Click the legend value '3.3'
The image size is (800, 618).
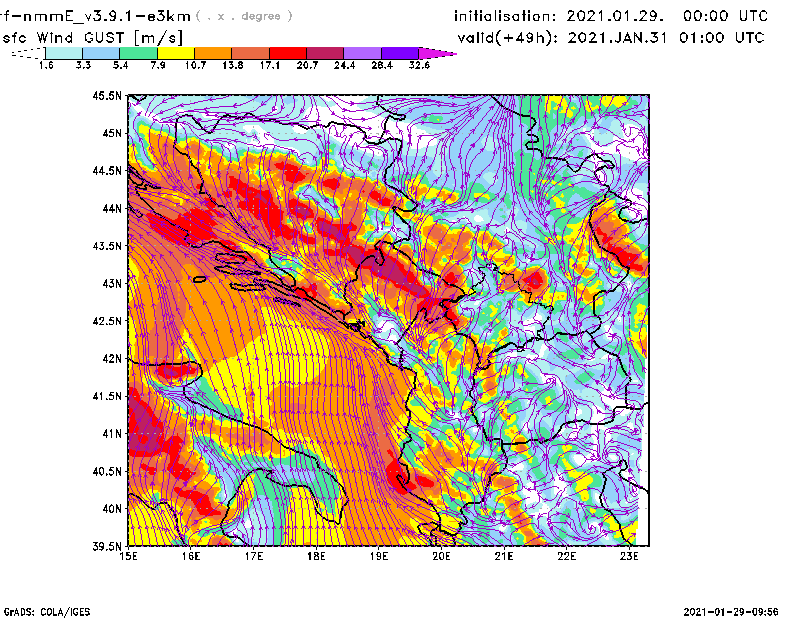[x=83, y=65]
